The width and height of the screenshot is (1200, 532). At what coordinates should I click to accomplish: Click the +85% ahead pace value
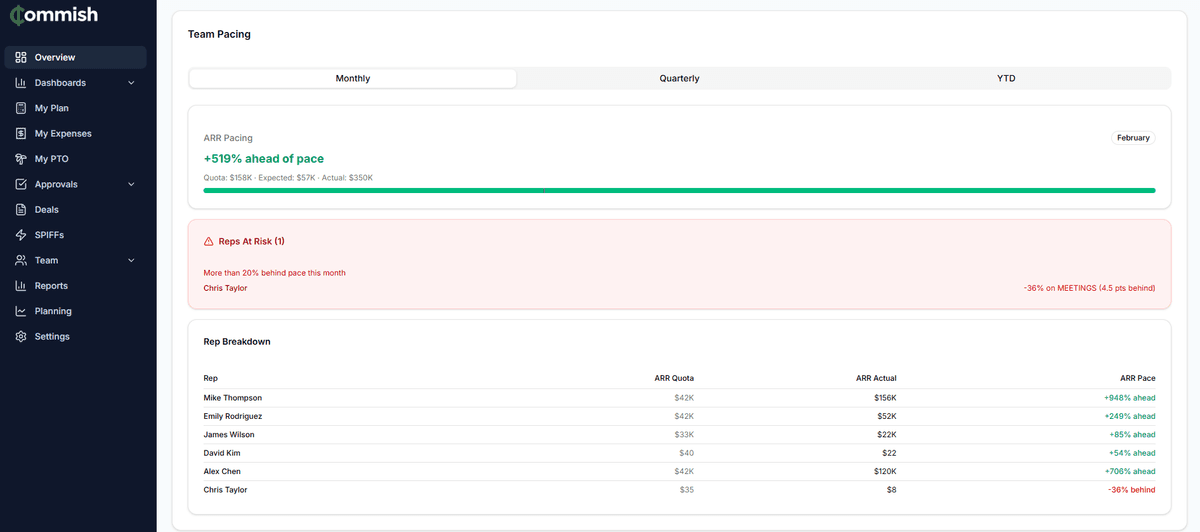tap(1132, 435)
